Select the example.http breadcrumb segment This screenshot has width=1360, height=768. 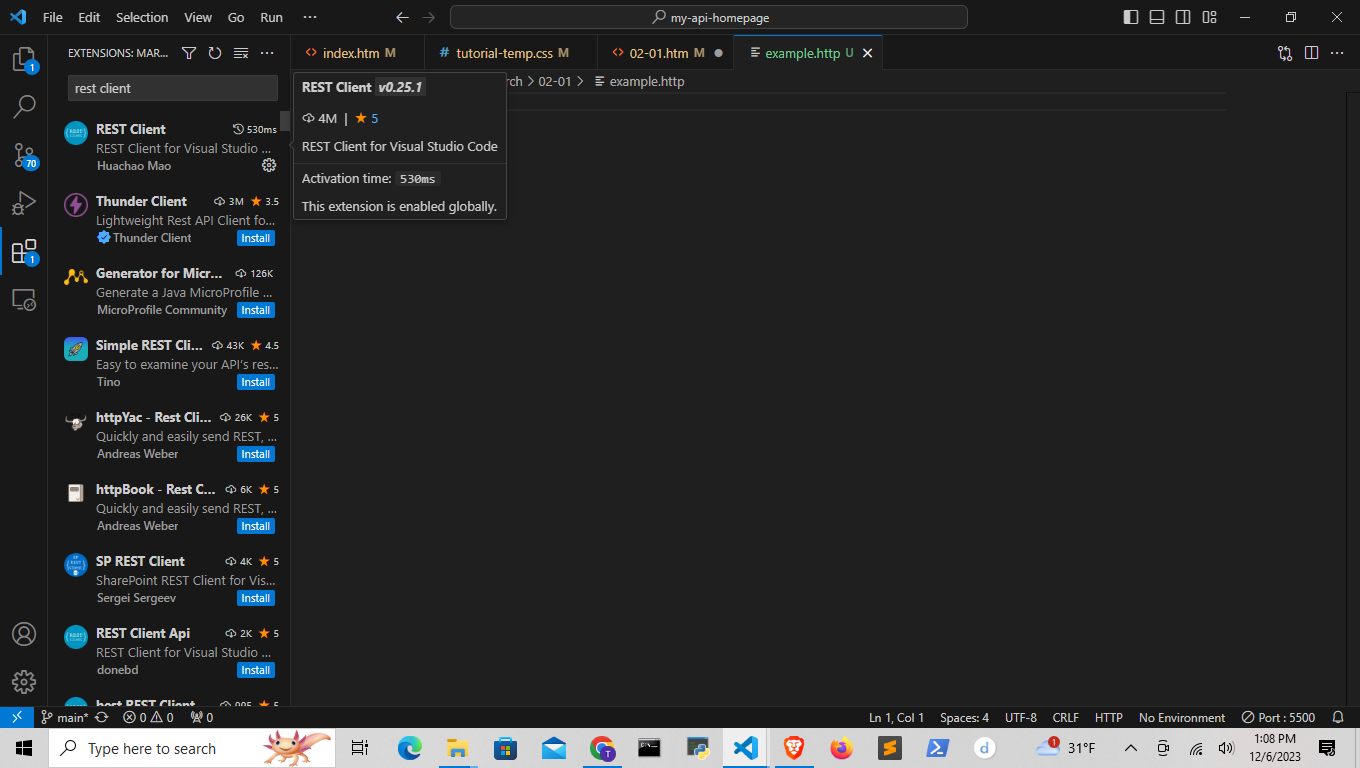pyautogui.click(x=639, y=82)
